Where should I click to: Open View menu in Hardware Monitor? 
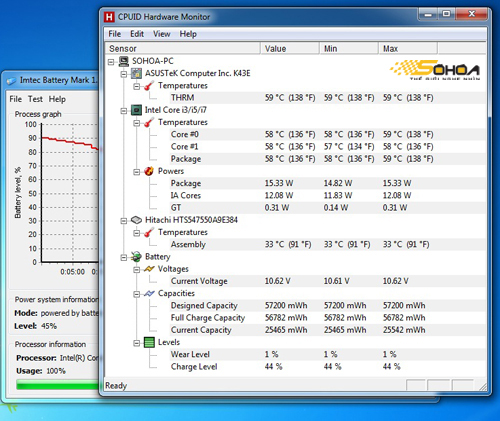tap(162, 34)
